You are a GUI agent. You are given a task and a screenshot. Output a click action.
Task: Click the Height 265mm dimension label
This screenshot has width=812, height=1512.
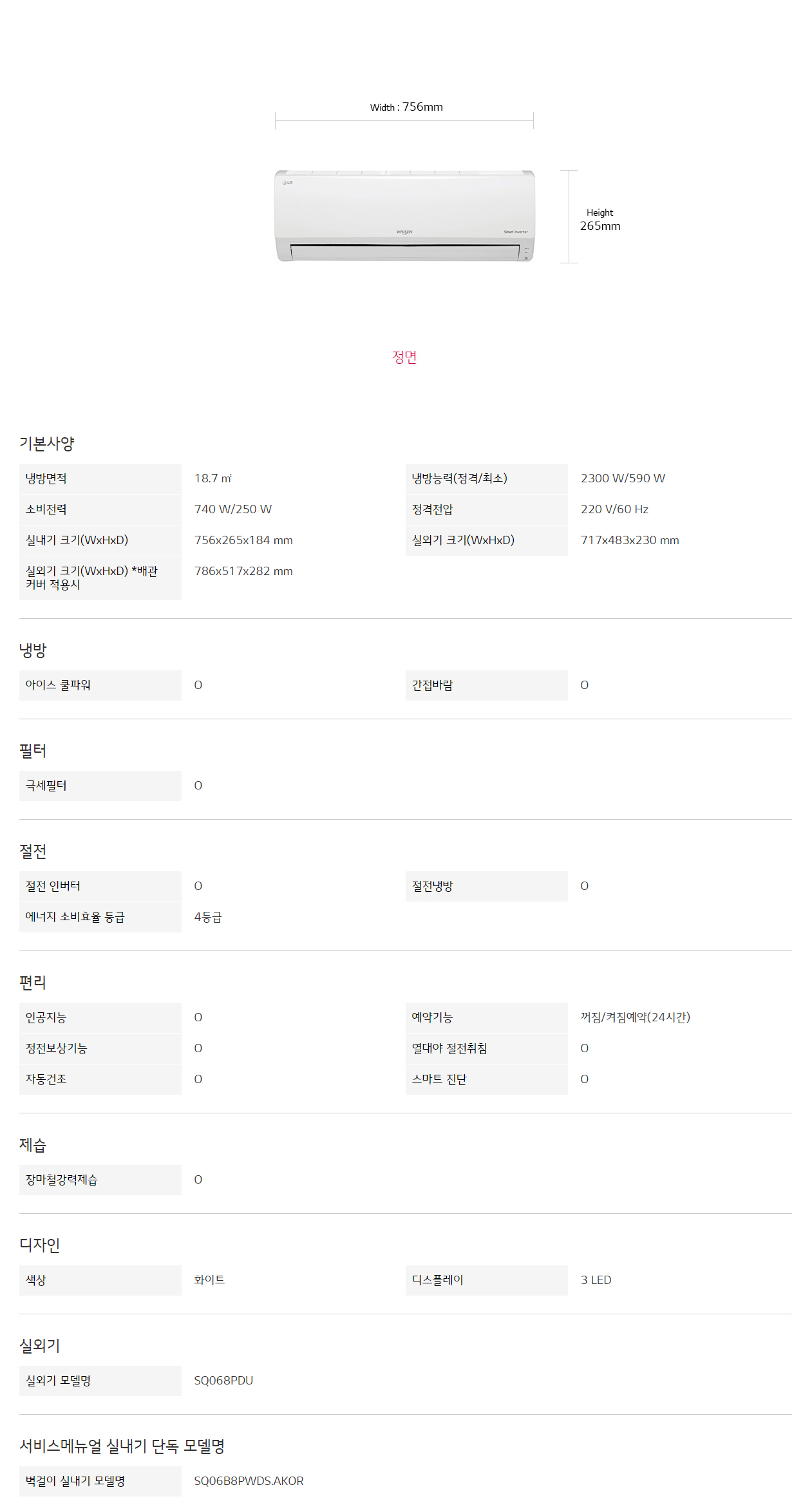pos(600,220)
